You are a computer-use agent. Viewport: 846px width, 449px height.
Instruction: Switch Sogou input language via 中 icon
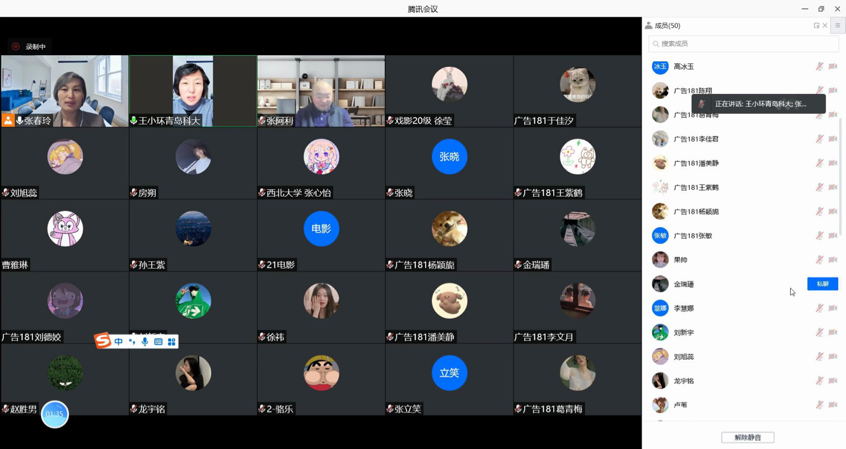coord(119,342)
